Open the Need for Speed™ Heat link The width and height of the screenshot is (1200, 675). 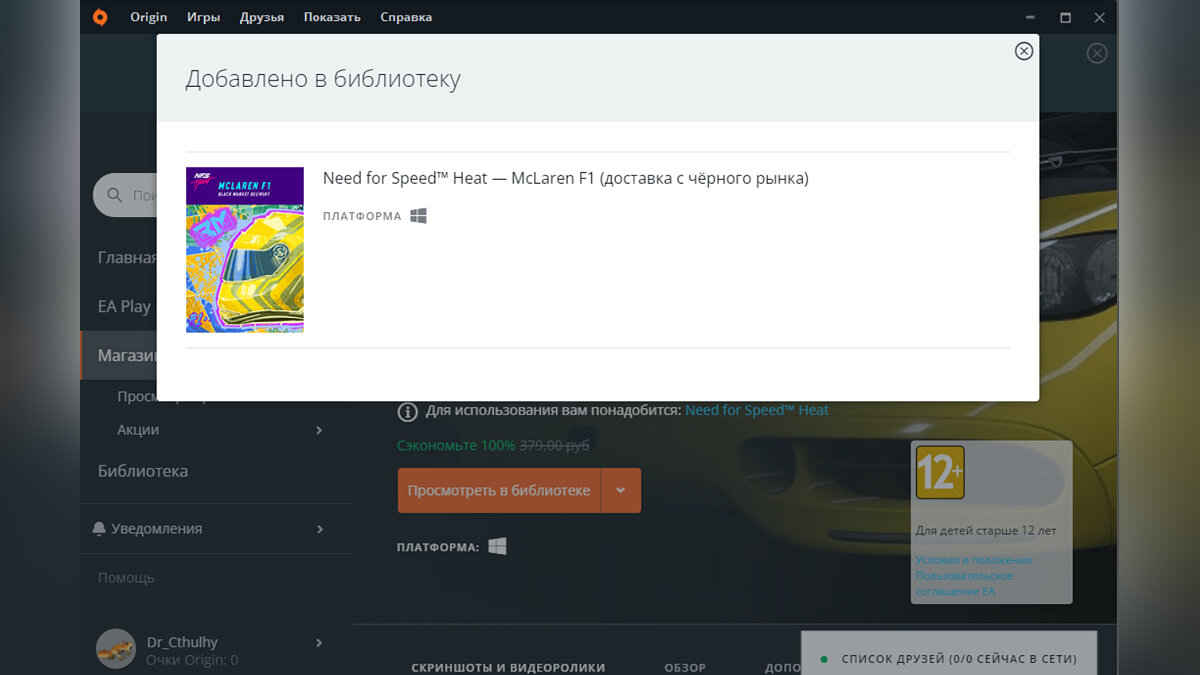tap(756, 410)
